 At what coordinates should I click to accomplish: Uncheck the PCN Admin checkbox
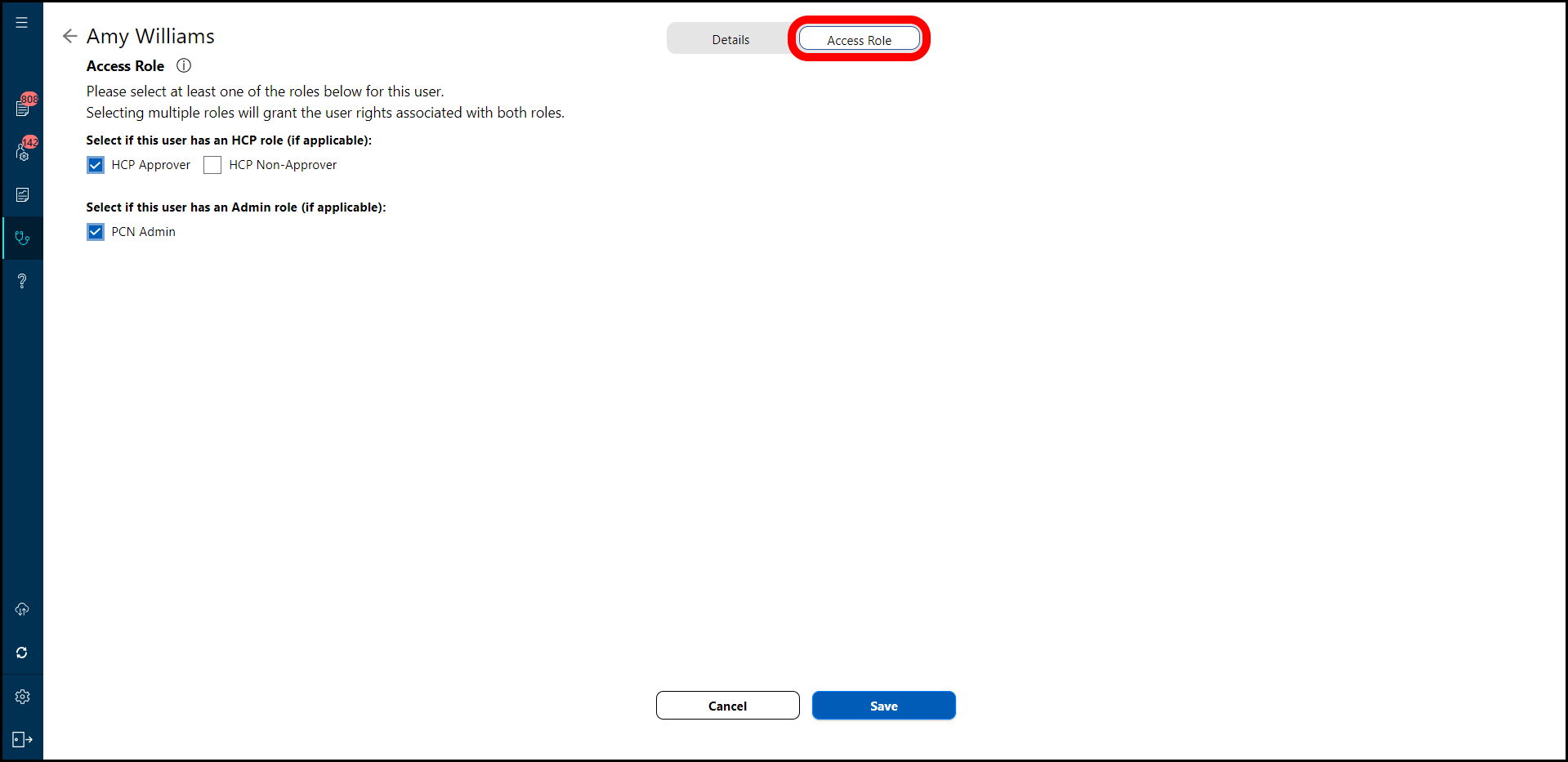click(96, 232)
